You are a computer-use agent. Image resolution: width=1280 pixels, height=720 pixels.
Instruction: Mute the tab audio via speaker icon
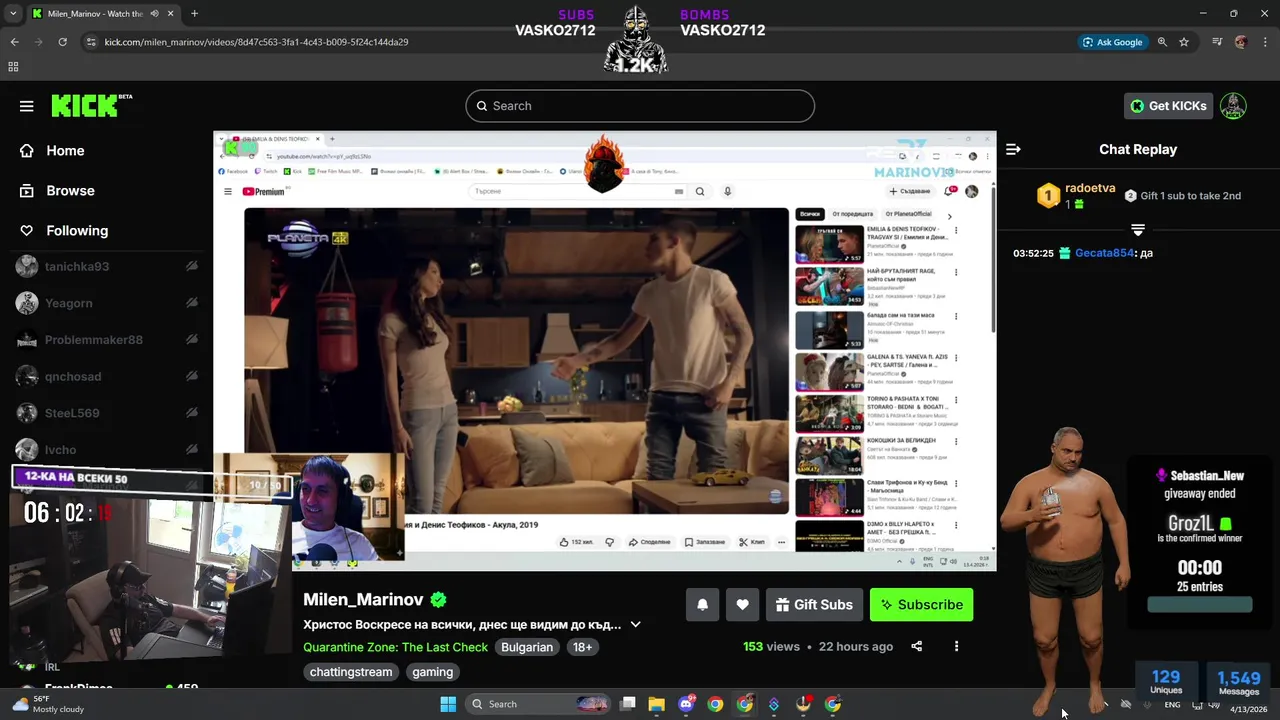(154, 14)
